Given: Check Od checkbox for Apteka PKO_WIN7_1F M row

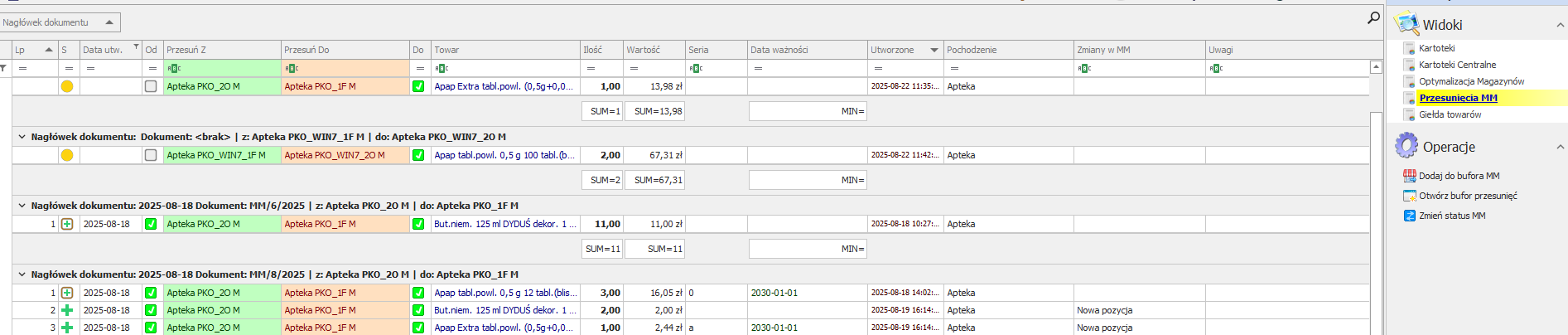Looking at the screenshot, I should [x=151, y=155].
